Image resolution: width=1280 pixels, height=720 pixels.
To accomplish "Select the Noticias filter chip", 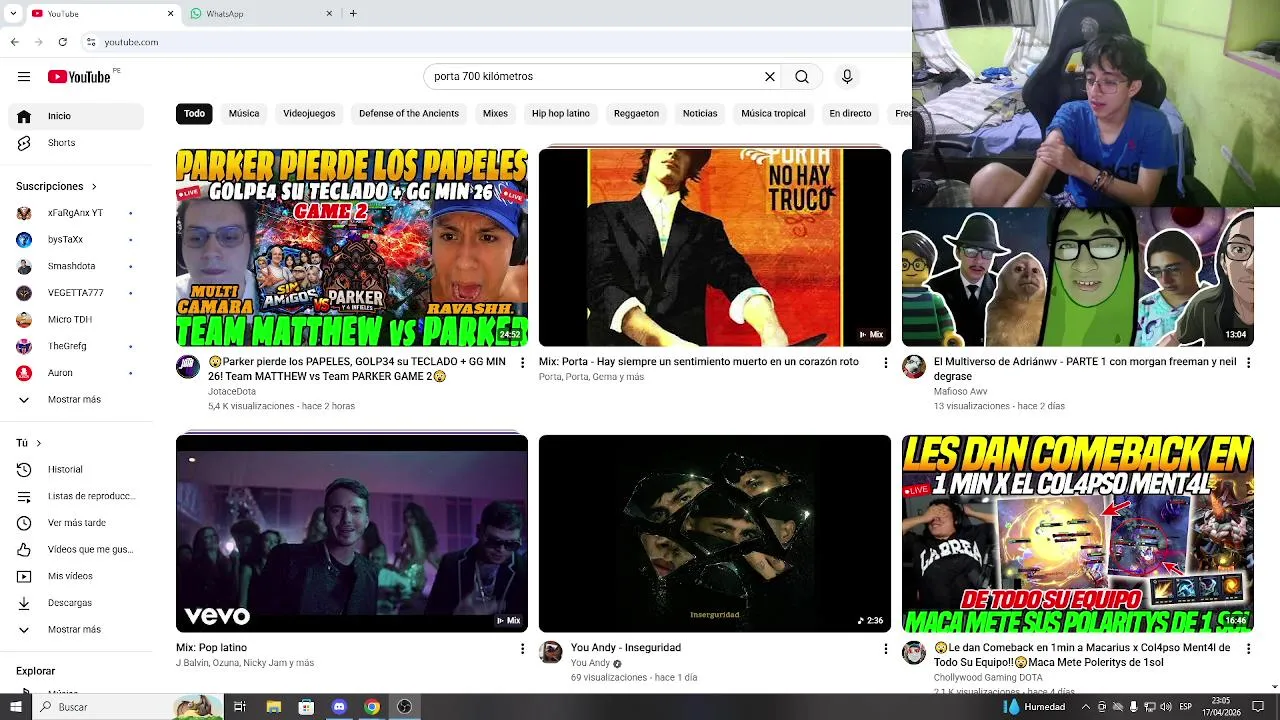I will 700,114.
